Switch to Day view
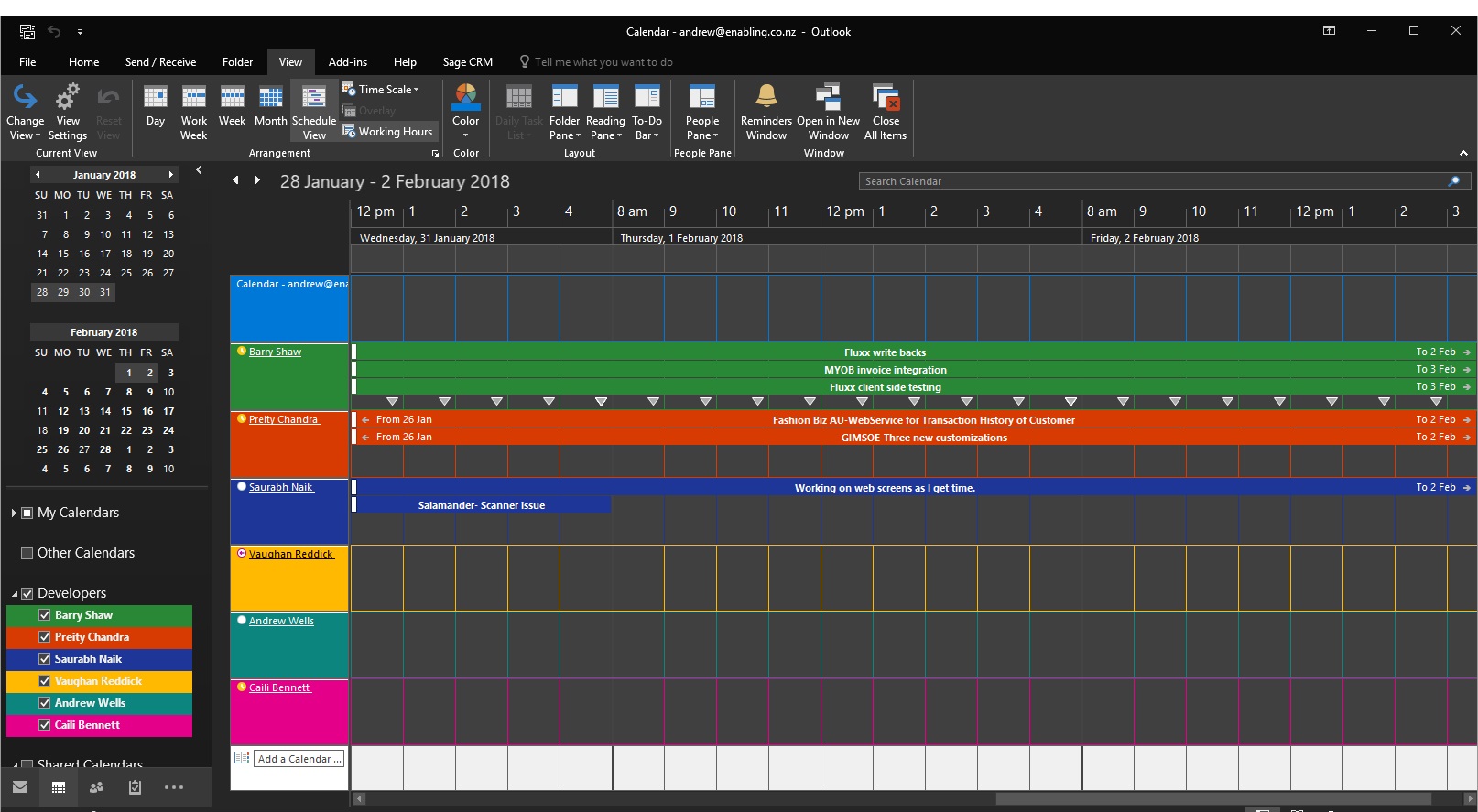Image resolution: width=1478 pixels, height=812 pixels. [156, 108]
